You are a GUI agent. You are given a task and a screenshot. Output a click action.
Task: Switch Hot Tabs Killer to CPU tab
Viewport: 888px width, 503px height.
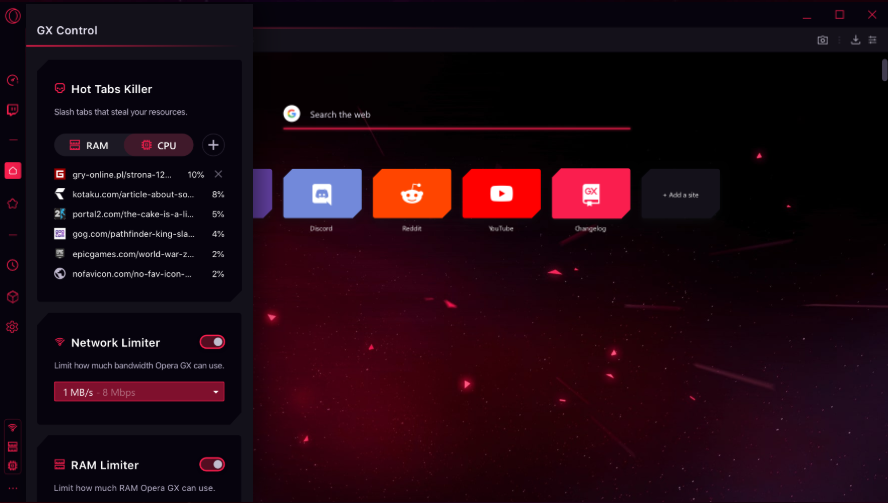point(159,146)
